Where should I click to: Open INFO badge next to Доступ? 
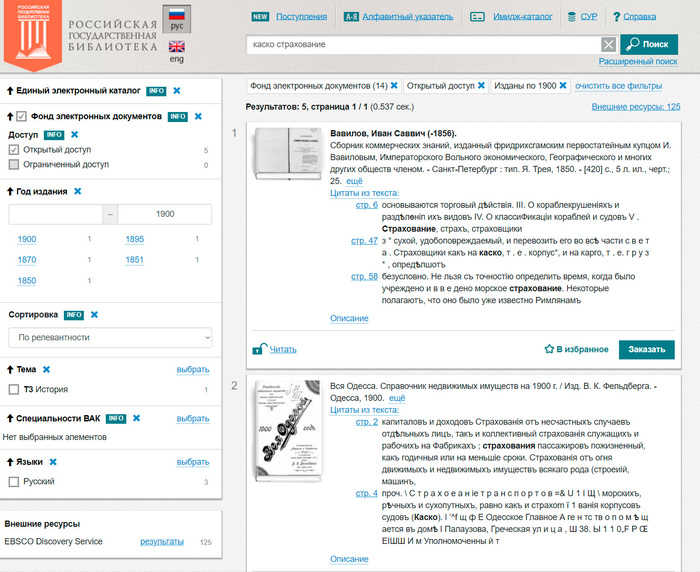54,134
